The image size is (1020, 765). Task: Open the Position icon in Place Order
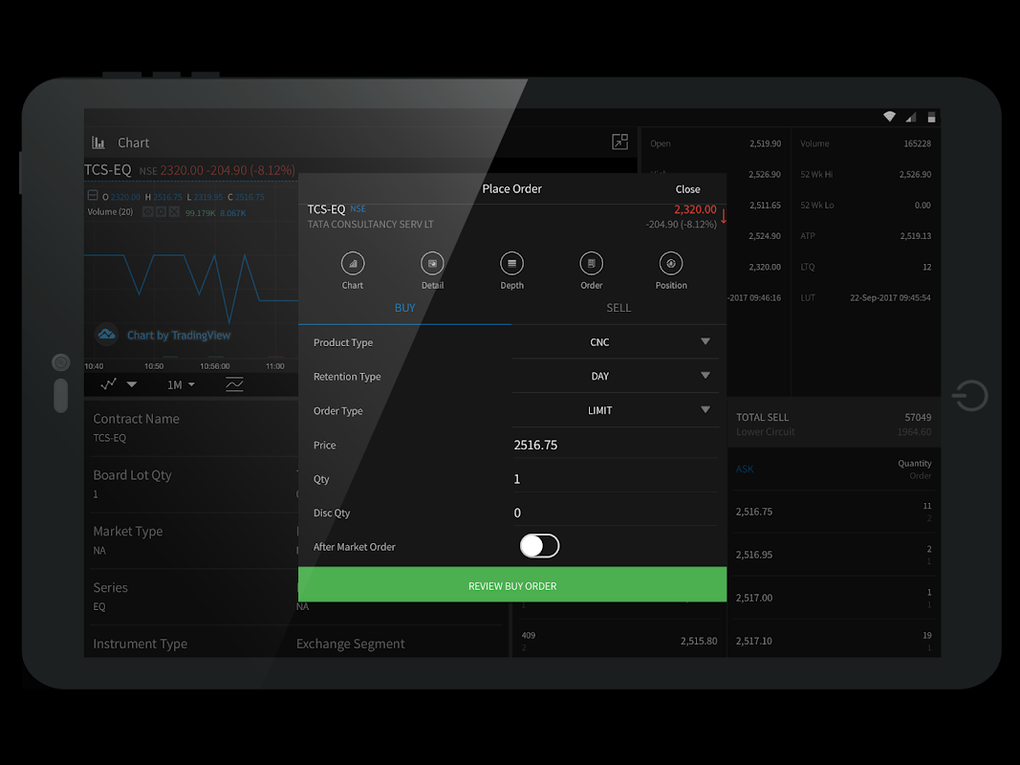pos(671,263)
